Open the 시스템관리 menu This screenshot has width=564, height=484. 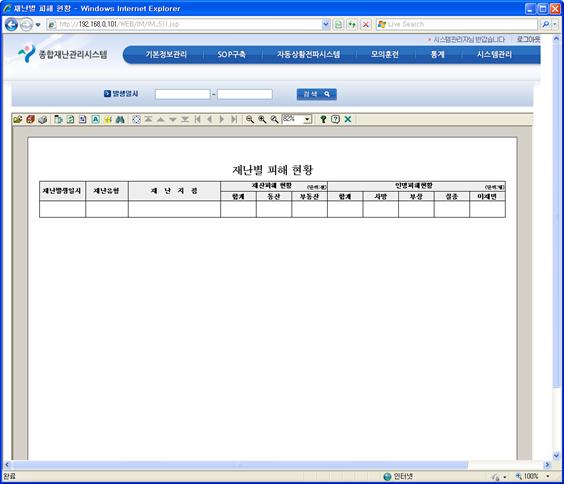(x=494, y=55)
